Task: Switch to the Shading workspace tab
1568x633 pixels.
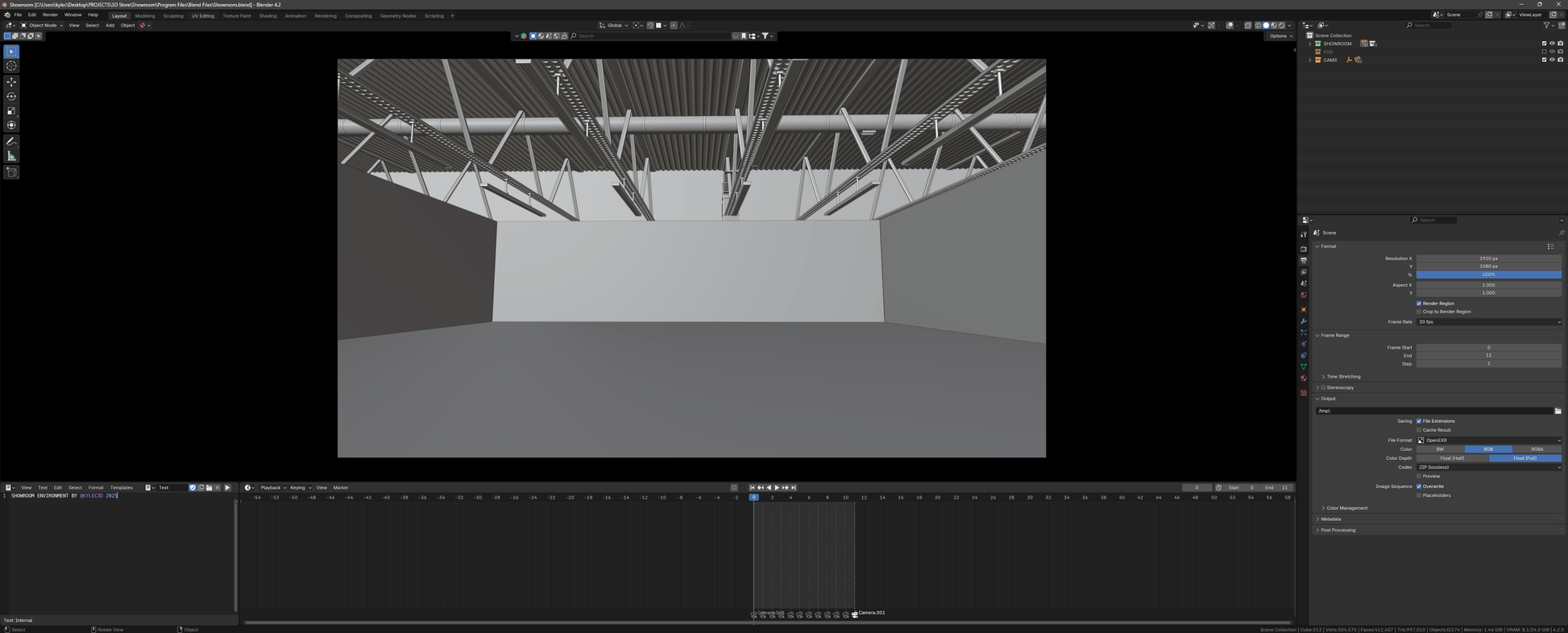Action: [268, 15]
